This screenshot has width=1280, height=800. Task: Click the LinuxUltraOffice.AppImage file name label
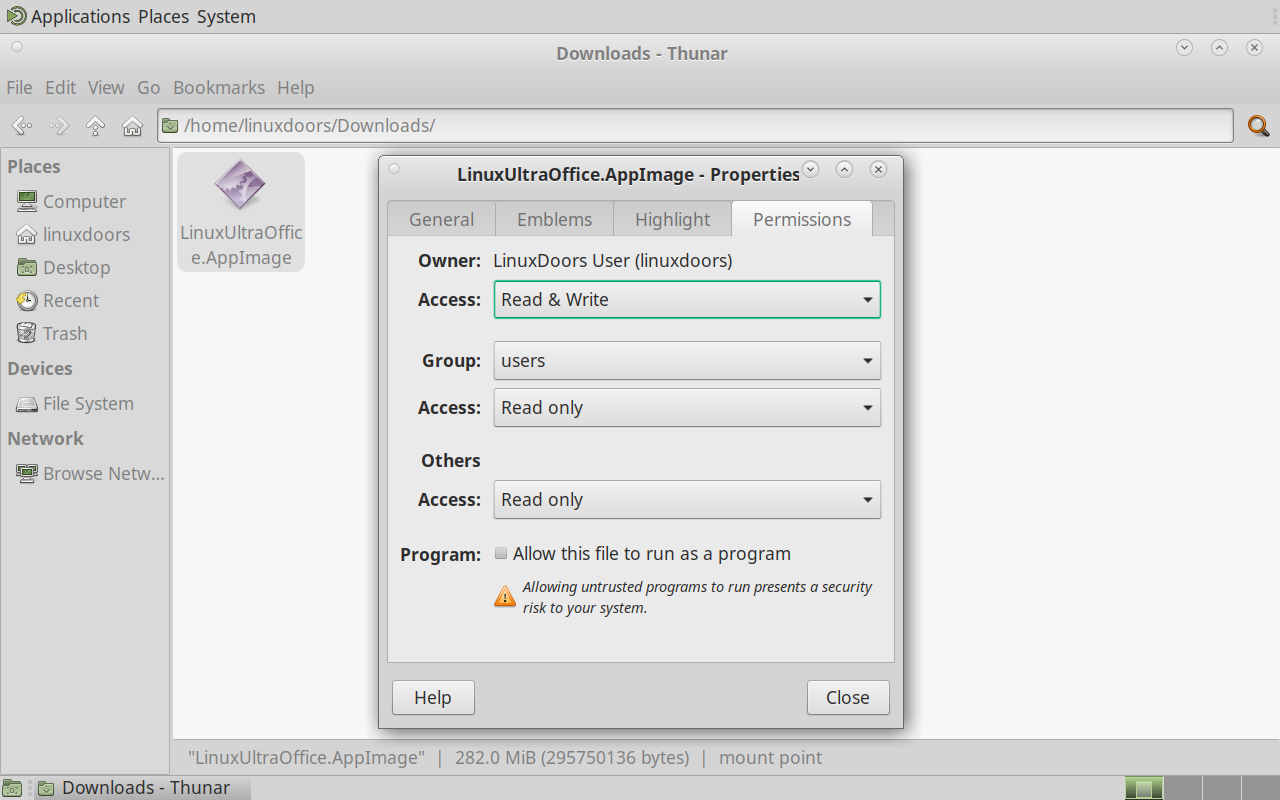(x=241, y=245)
